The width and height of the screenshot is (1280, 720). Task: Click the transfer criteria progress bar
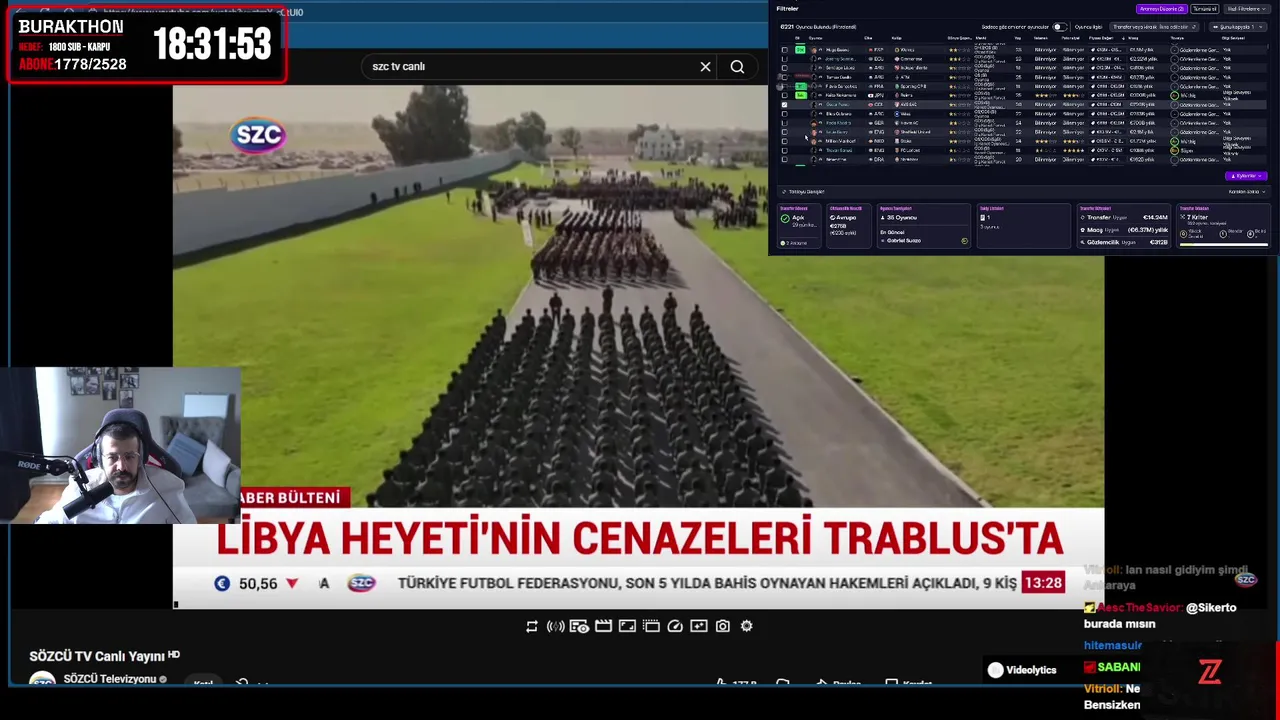tap(1224, 244)
